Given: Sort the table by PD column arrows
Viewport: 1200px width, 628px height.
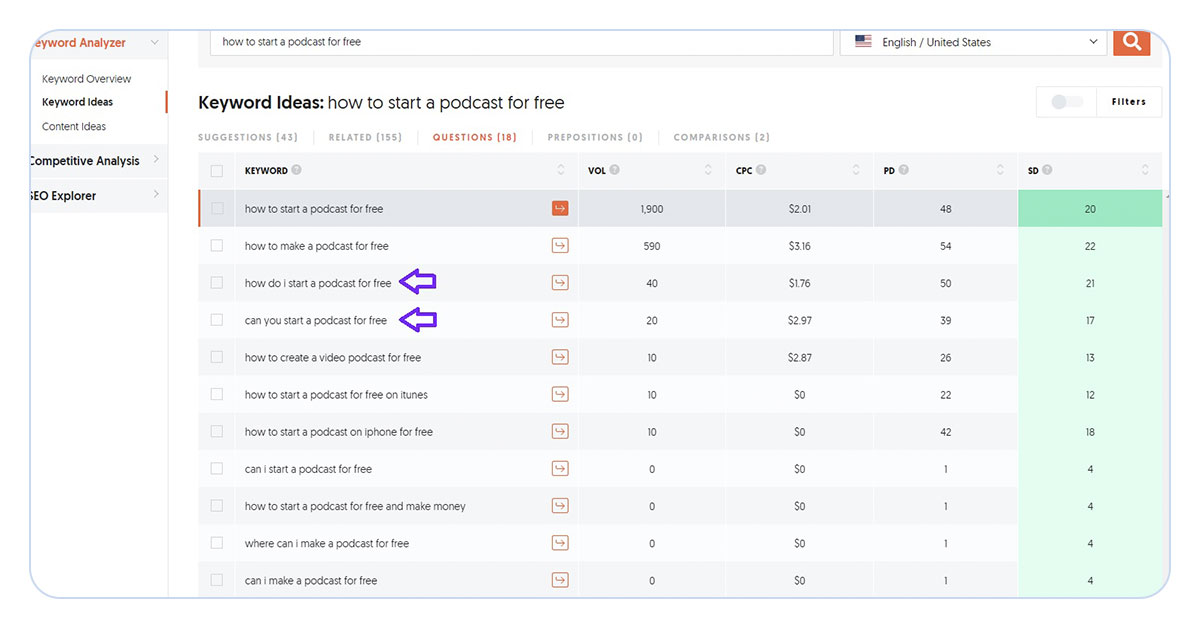Looking at the screenshot, I should pos(1000,171).
